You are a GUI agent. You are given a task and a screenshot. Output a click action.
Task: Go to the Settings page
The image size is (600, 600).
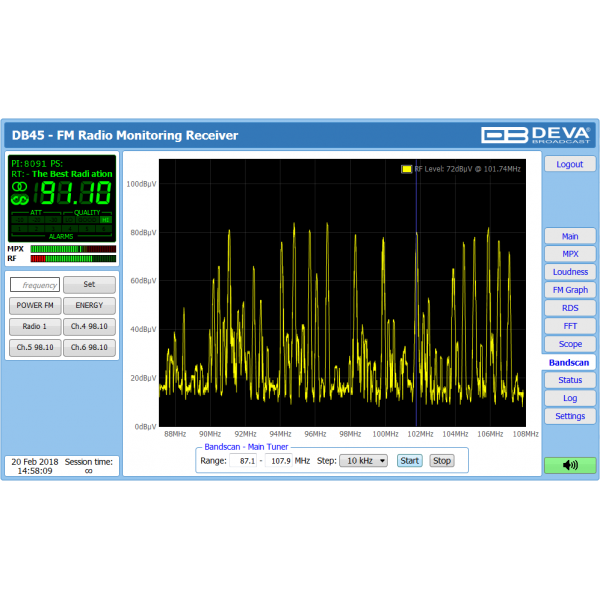[x=570, y=416]
